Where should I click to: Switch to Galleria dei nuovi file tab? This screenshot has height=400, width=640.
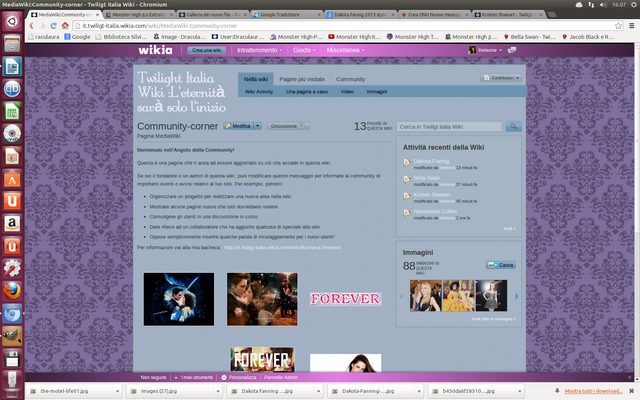[x=213, y=14]
